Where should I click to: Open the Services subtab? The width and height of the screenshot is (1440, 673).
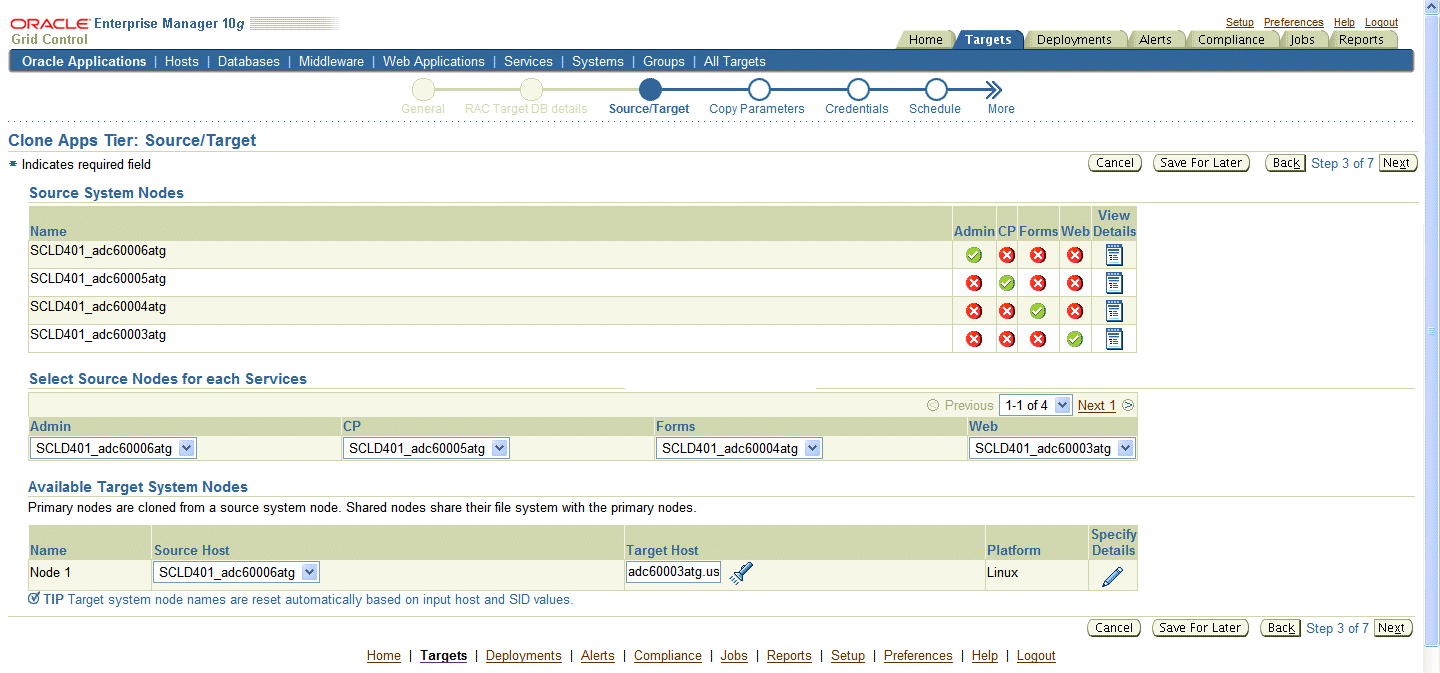pyautogui.click(x=528, y=61)
